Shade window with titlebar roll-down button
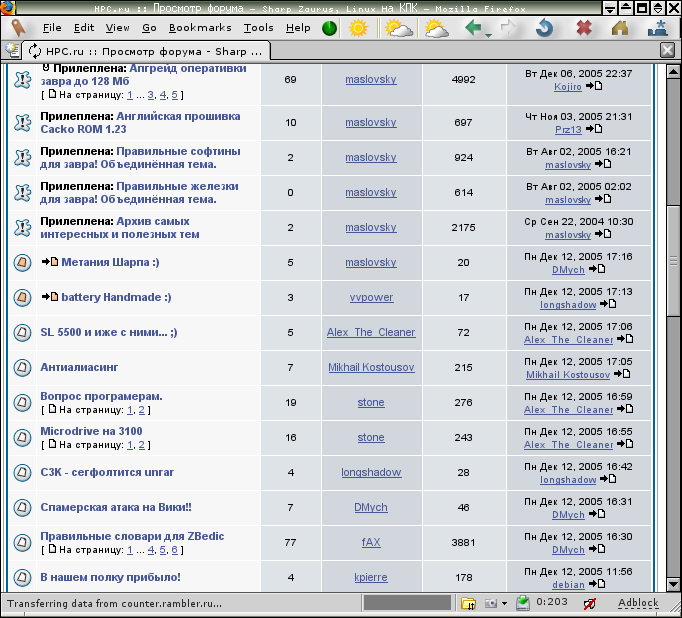The image size is (682, 618). coord(659,8)
